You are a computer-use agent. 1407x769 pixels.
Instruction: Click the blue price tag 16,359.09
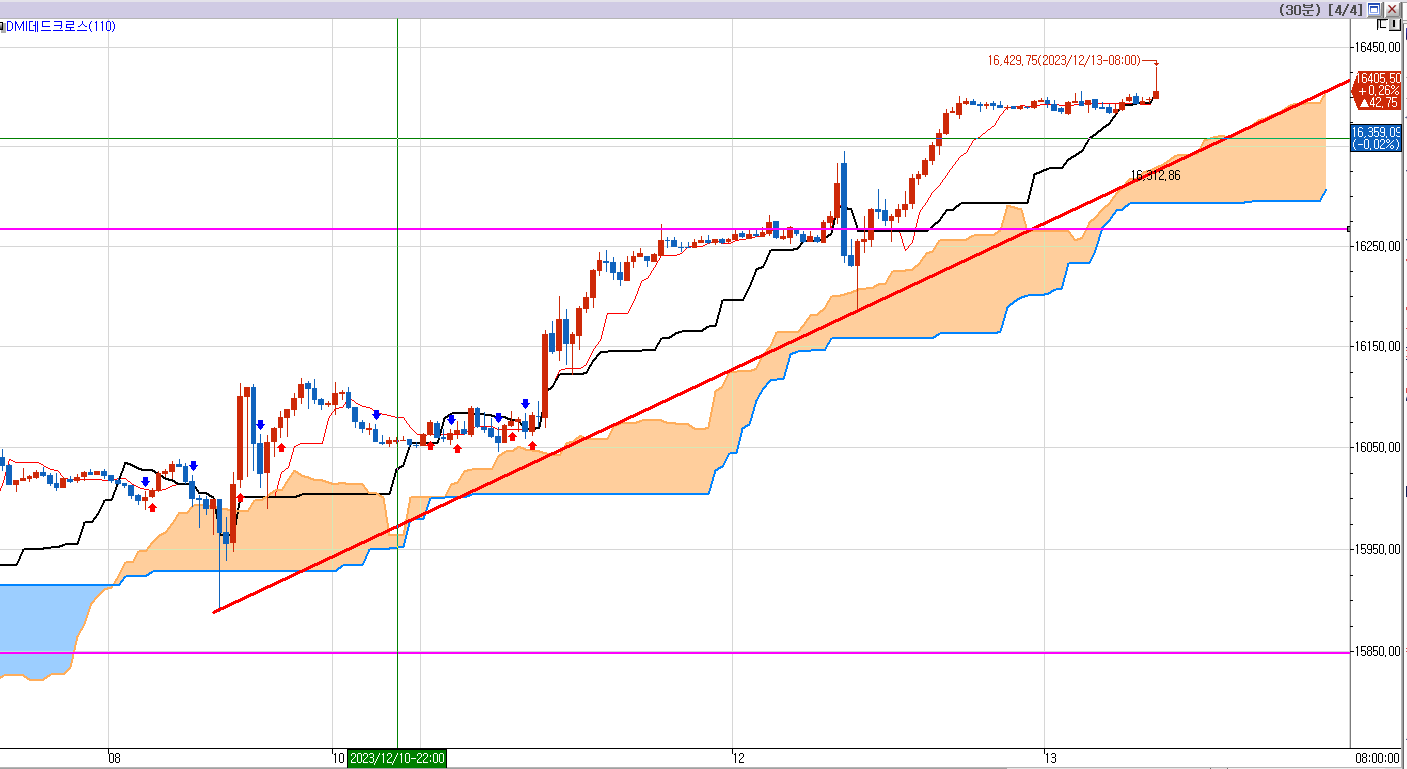click(x=1377, y=137)
